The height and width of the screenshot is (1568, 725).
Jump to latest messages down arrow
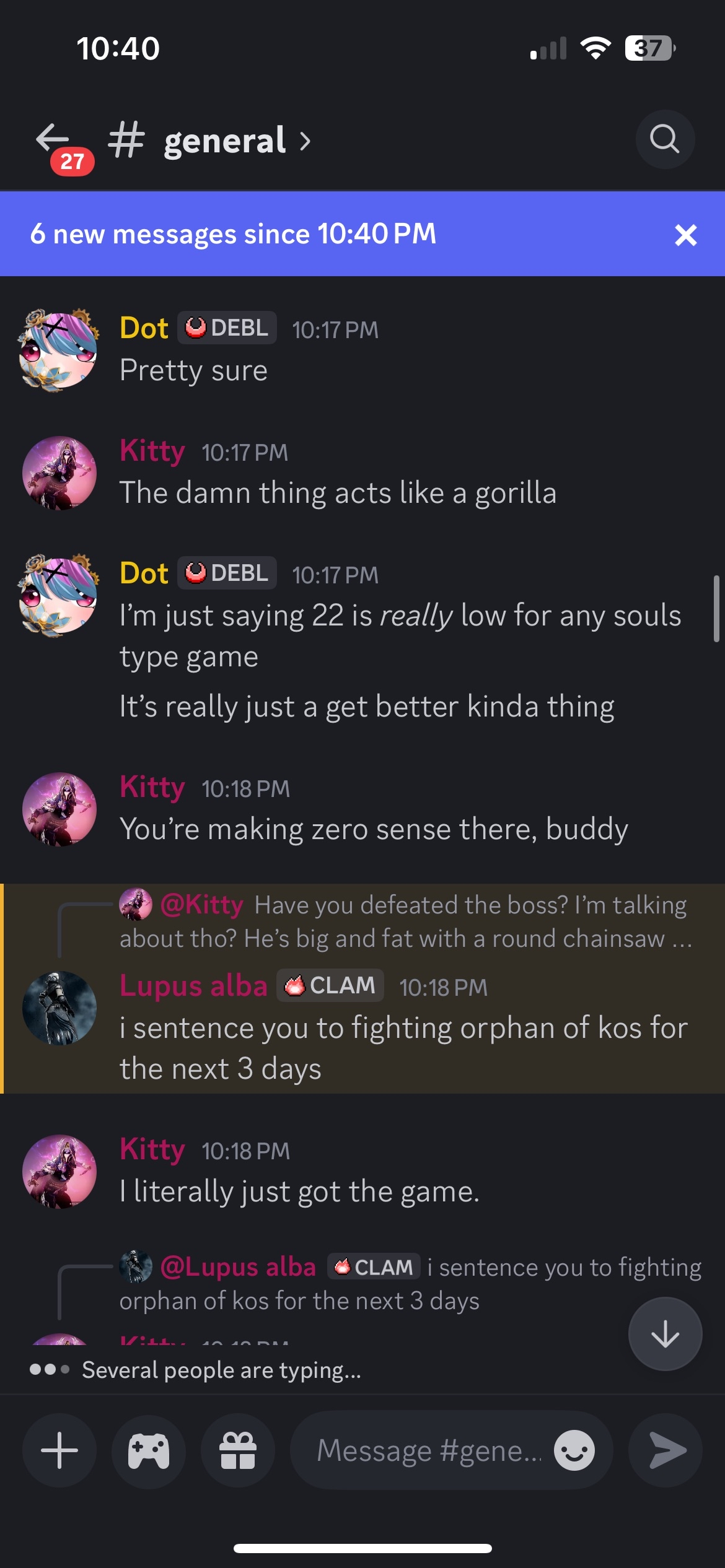pos(665,1334)
